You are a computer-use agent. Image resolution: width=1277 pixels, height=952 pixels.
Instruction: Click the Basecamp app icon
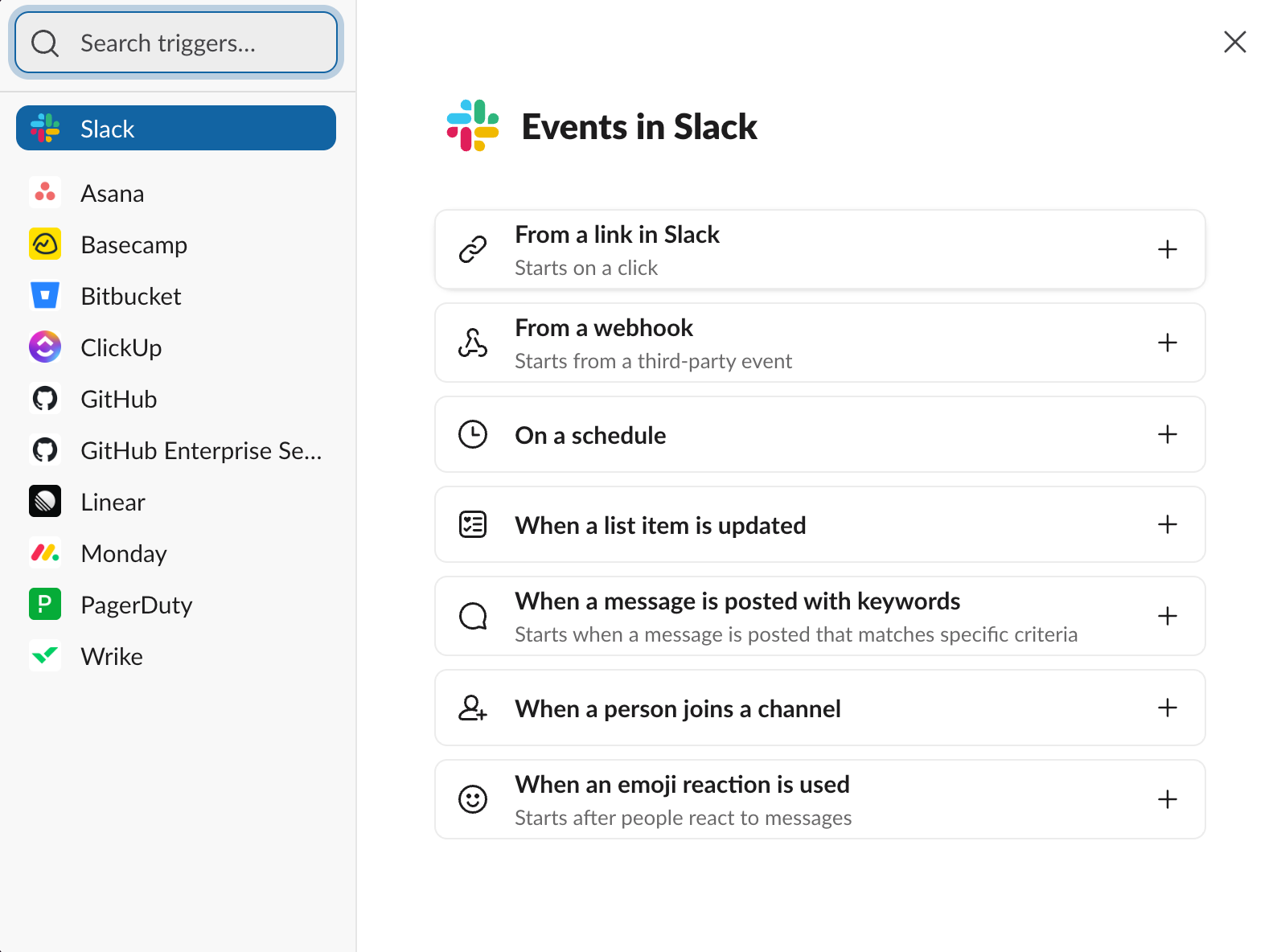click(x=45, y=244)
